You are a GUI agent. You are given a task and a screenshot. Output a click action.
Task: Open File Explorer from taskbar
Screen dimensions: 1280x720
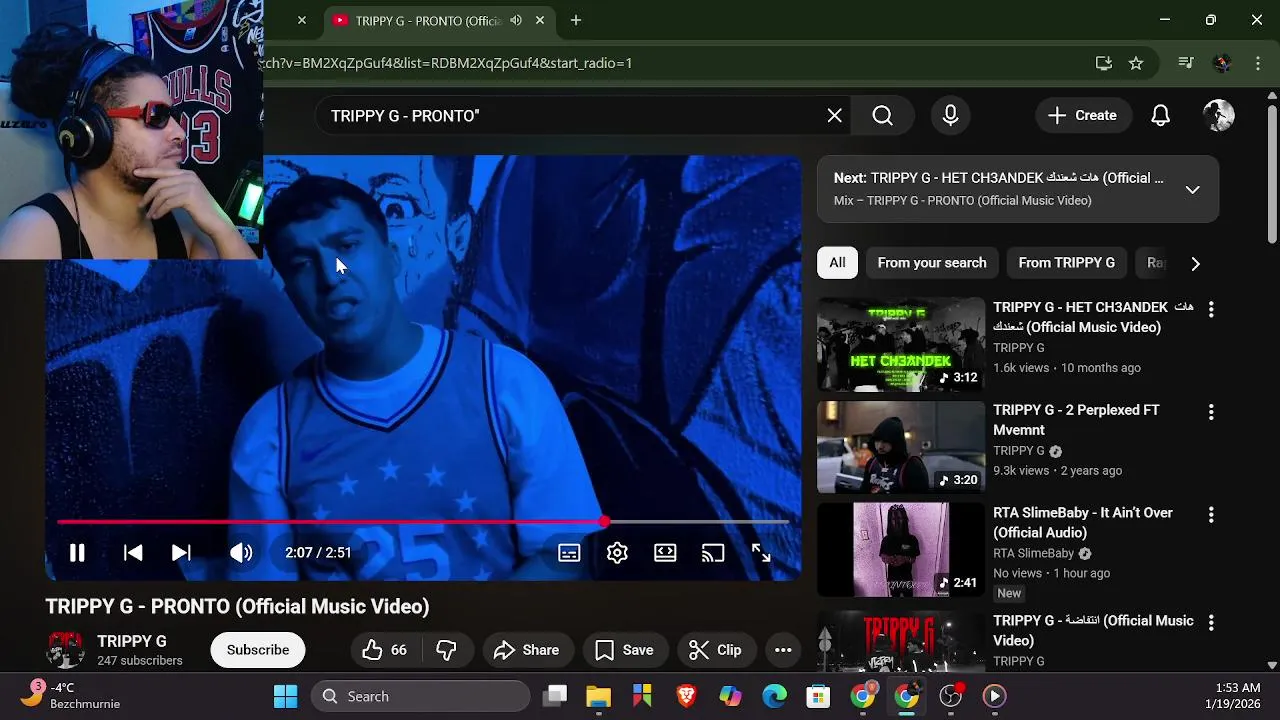[x=598, y=696]
